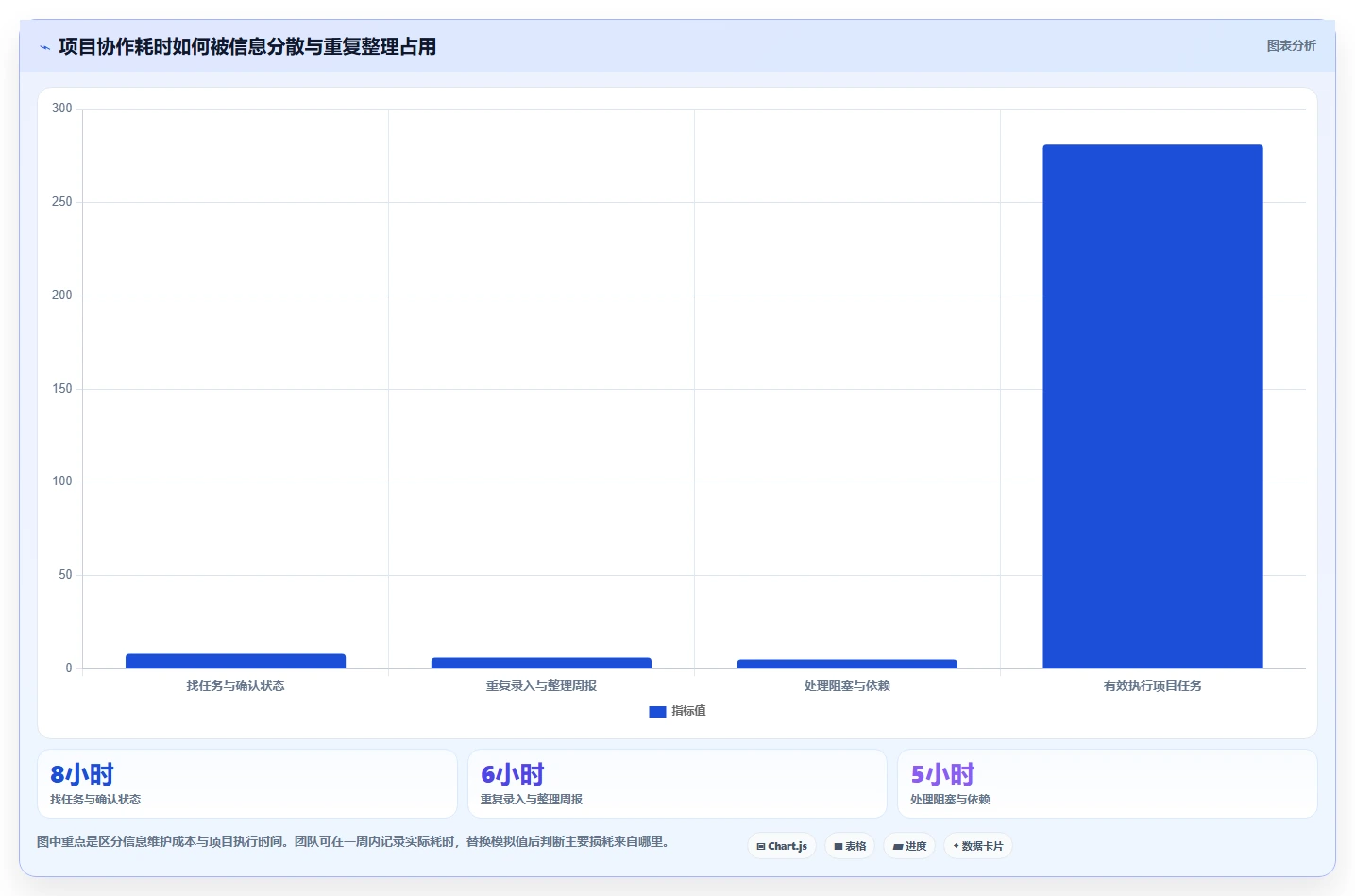Click the chart title 项目协作耗时 heading

(247, 46)
